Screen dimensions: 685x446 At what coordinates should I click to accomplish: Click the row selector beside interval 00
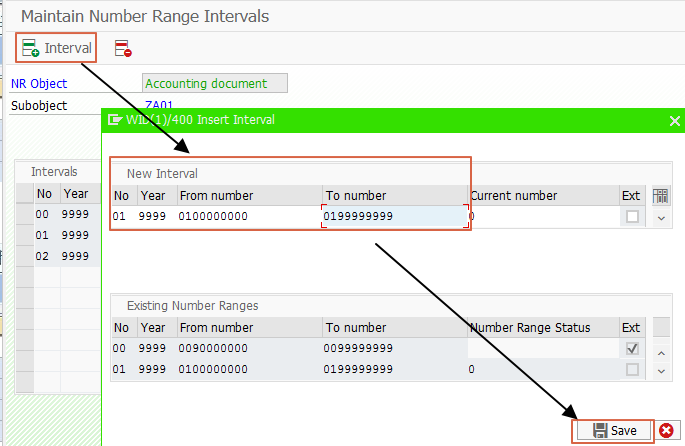click(25, 214)
